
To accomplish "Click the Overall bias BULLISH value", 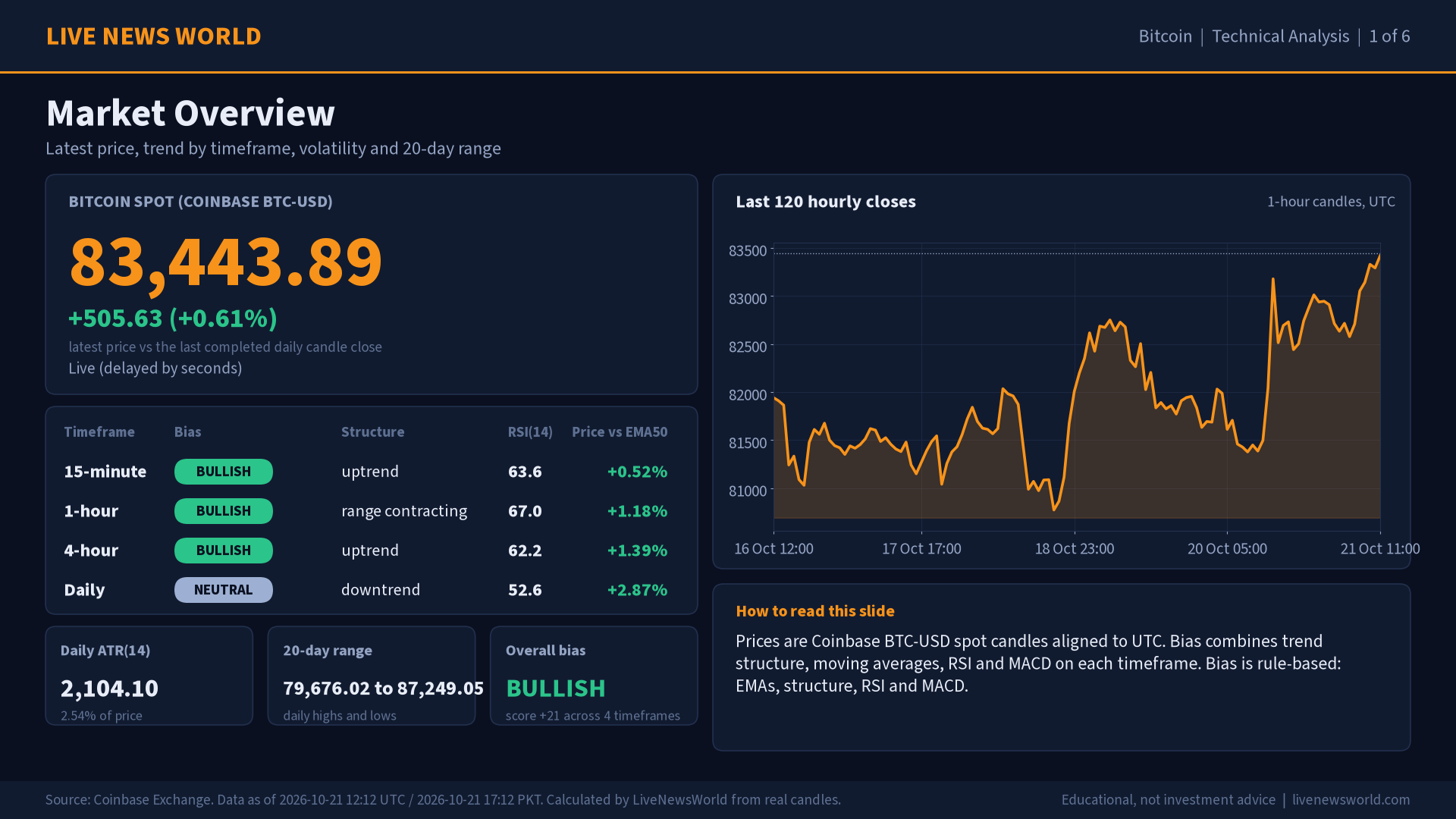I will tap(556, 689).
